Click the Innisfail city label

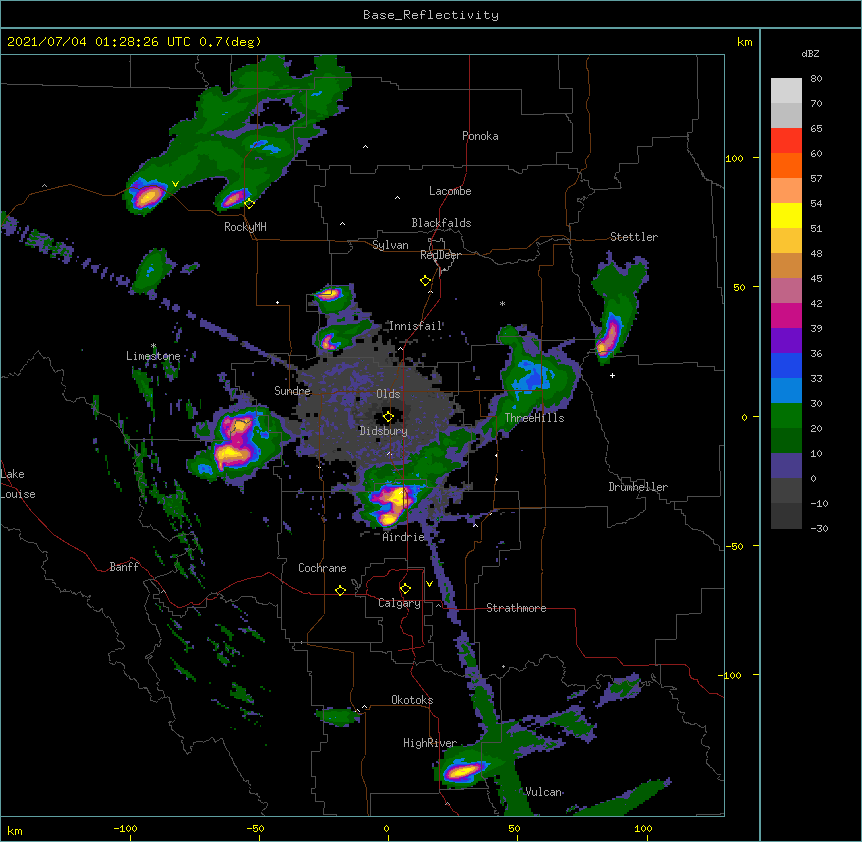click(416, 326)
